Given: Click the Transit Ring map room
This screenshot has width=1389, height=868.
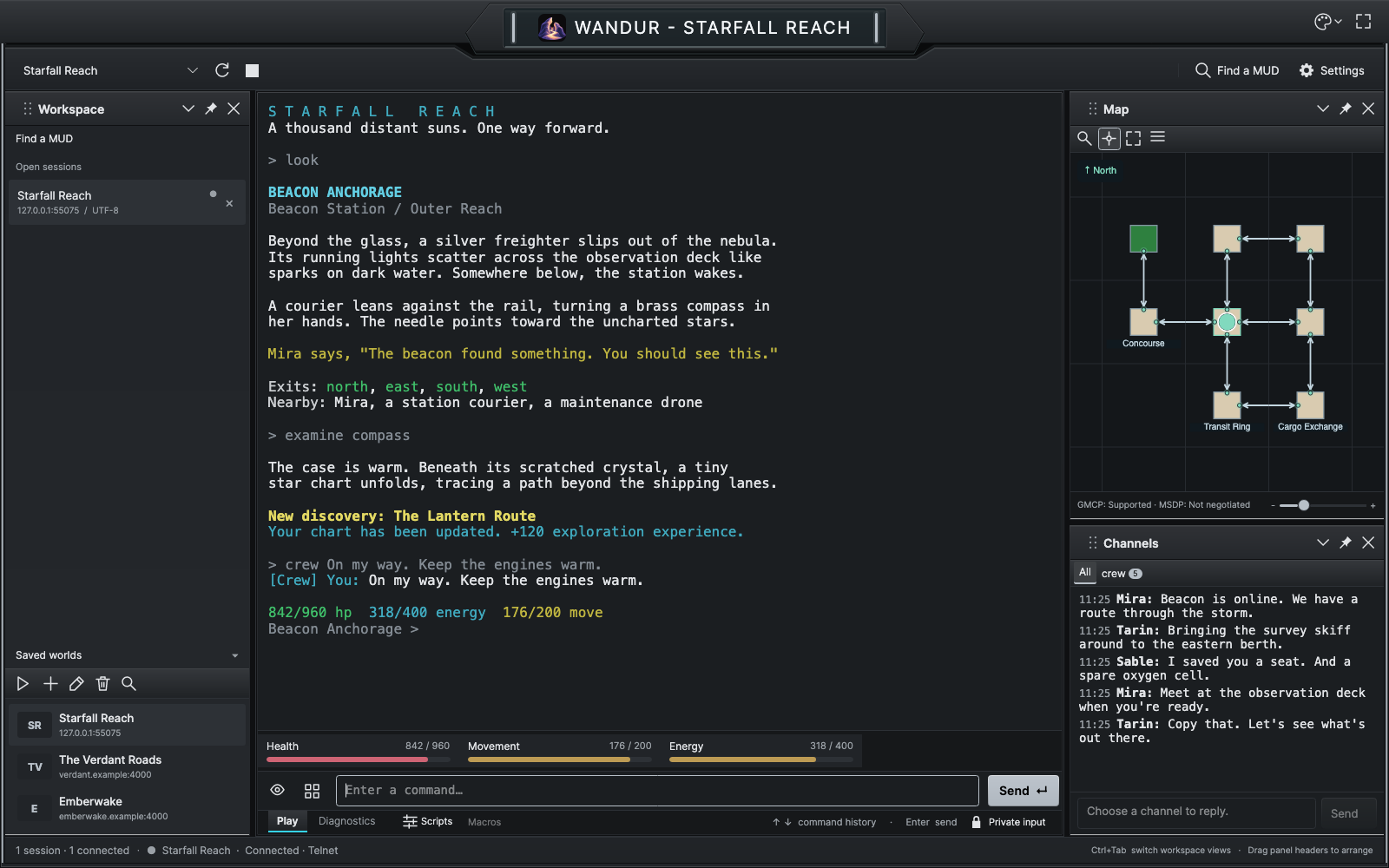Looking at the screenshot, I should click(1227, 405).
